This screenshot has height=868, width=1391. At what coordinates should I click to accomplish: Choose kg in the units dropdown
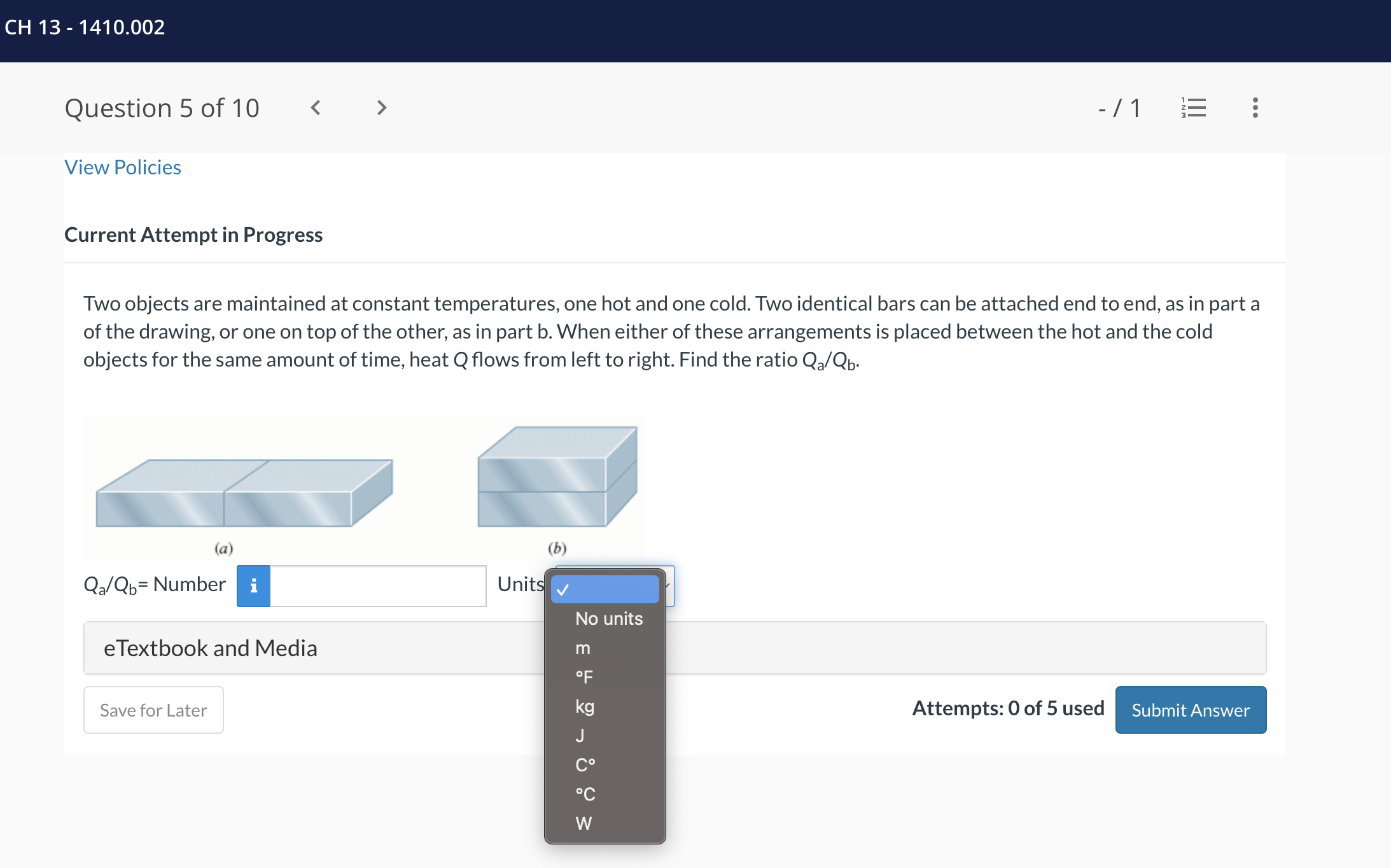pos(585,706)
